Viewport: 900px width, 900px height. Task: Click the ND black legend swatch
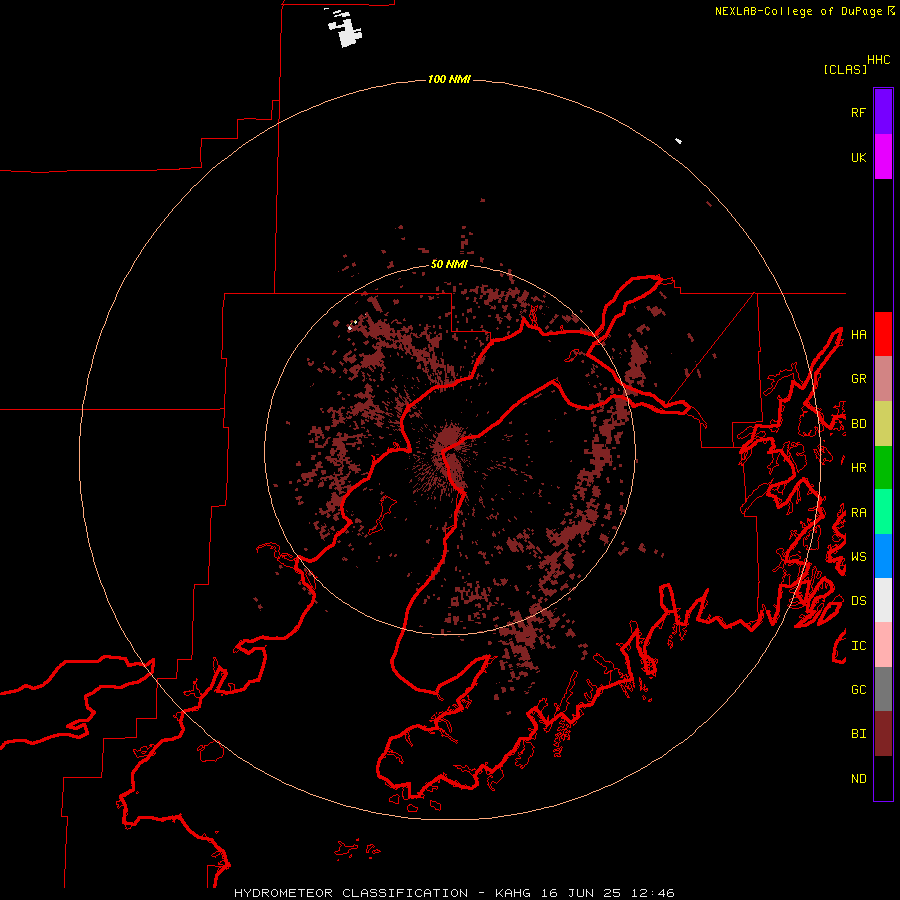(x=883, y=778)
